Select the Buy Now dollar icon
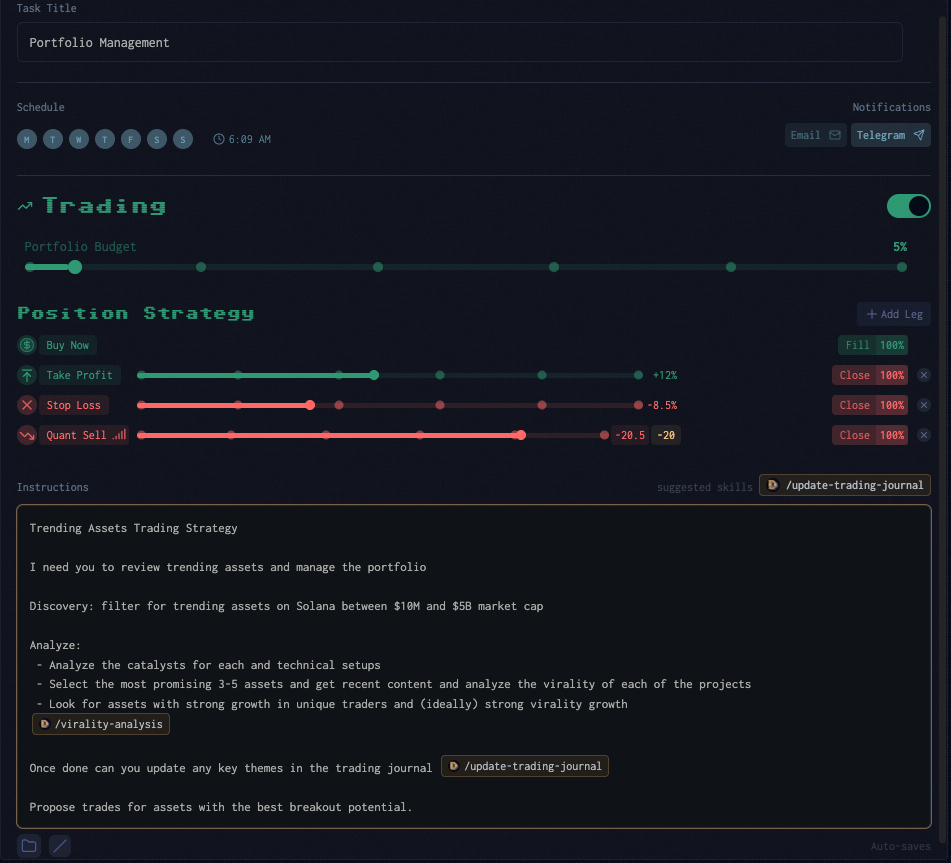The height and width of the screenshot is (863, 951). click(x=26, y=345)
